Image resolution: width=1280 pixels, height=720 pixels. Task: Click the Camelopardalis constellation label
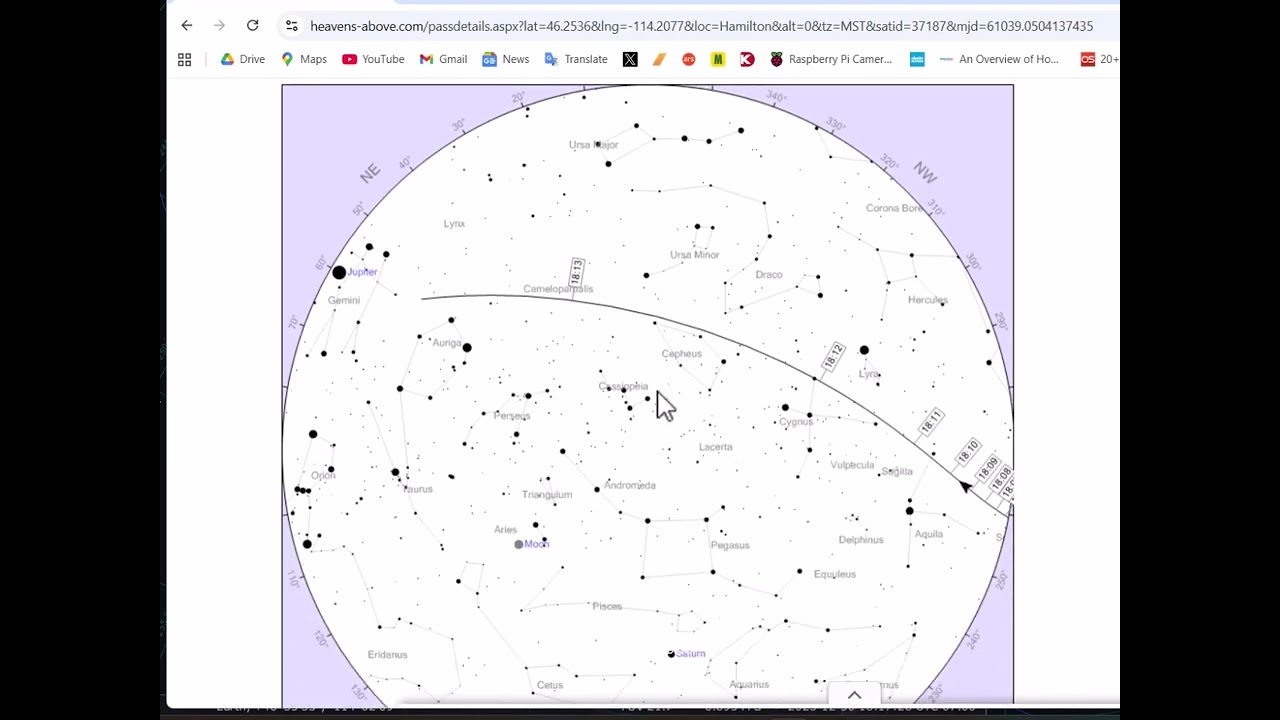tap(558, 289)
